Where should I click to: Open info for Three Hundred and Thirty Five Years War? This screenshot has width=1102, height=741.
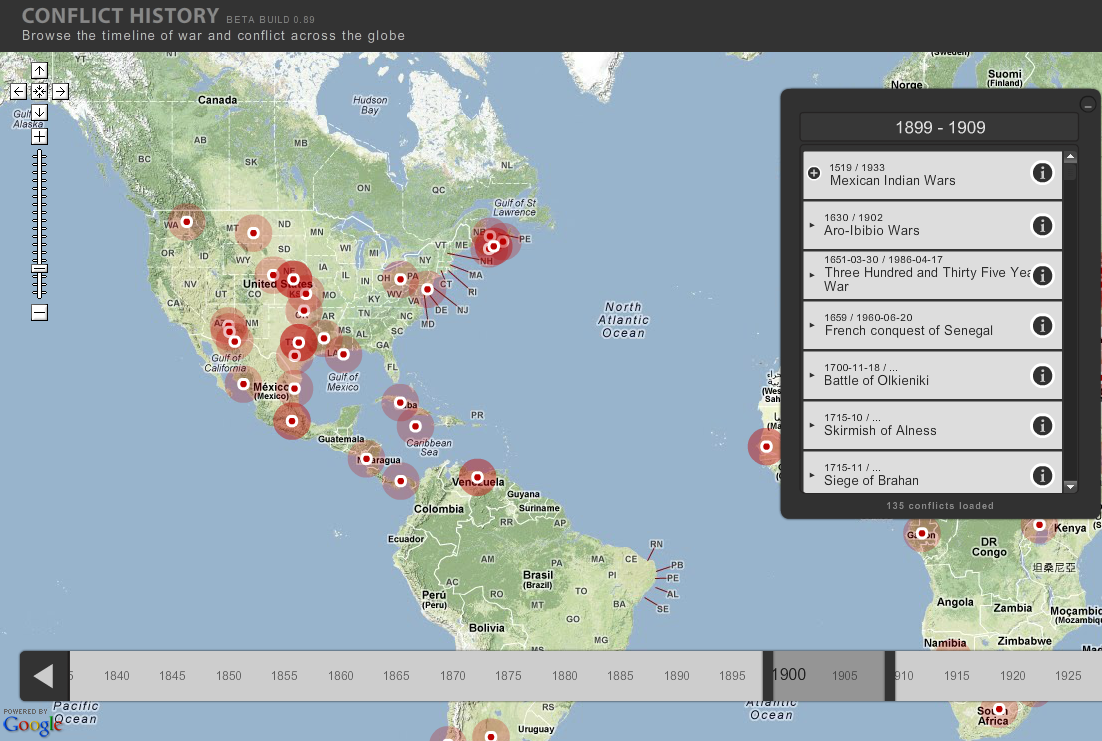[1042, 276]
